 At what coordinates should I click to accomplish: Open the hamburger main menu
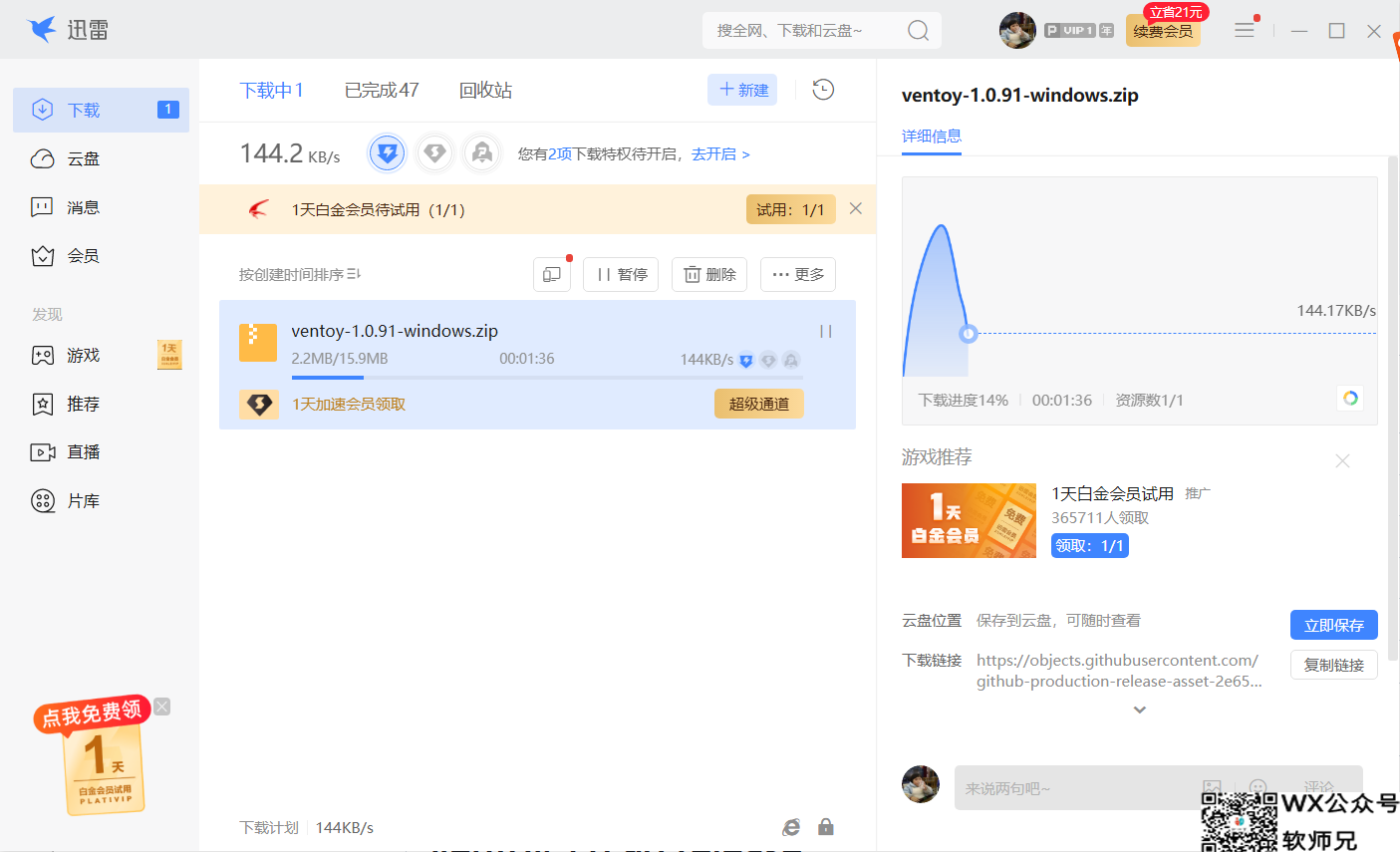pyautogui.click(x=1245, y=30)
